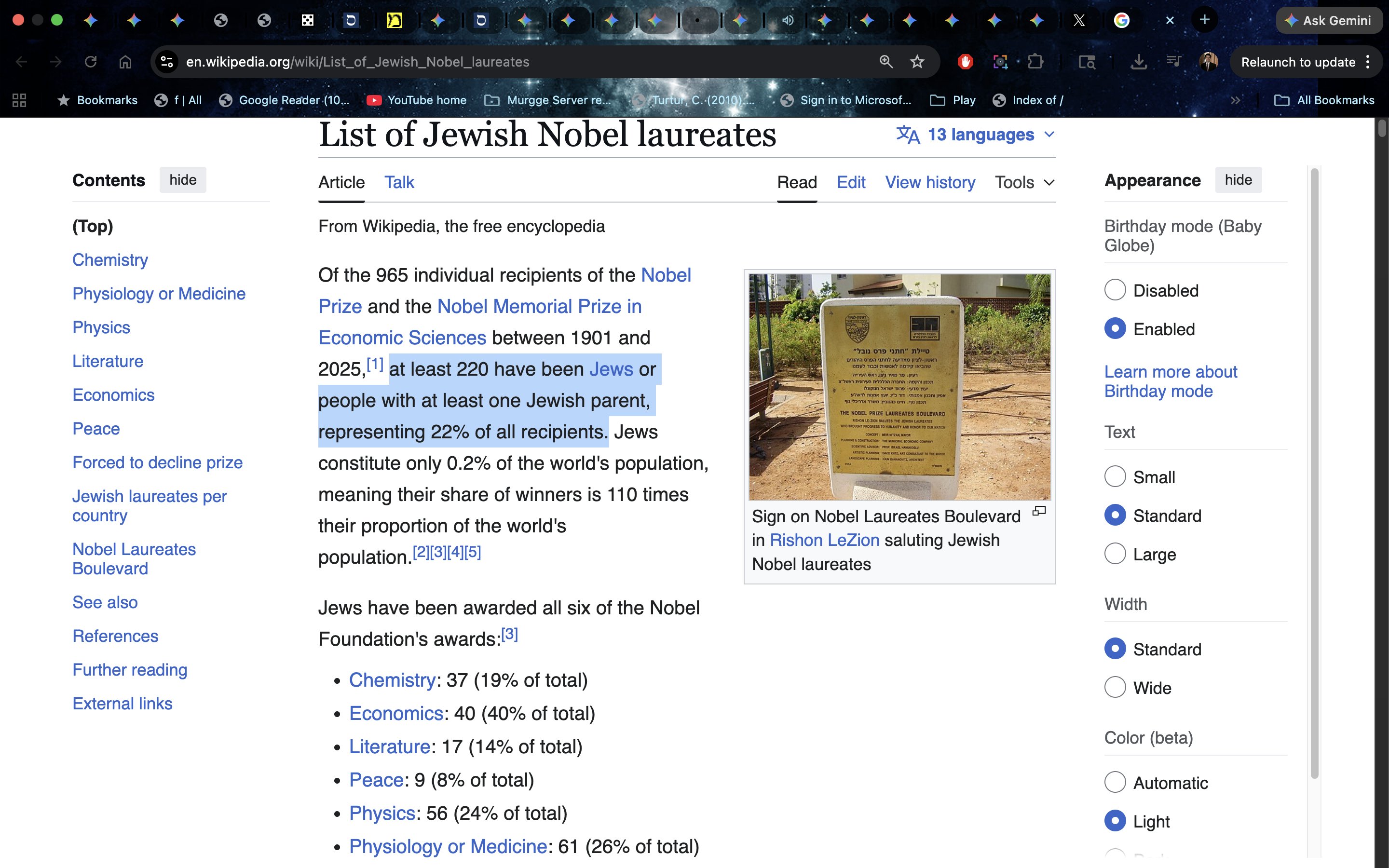
Task: Choose the Large text size option
Action: point(1115,554)
